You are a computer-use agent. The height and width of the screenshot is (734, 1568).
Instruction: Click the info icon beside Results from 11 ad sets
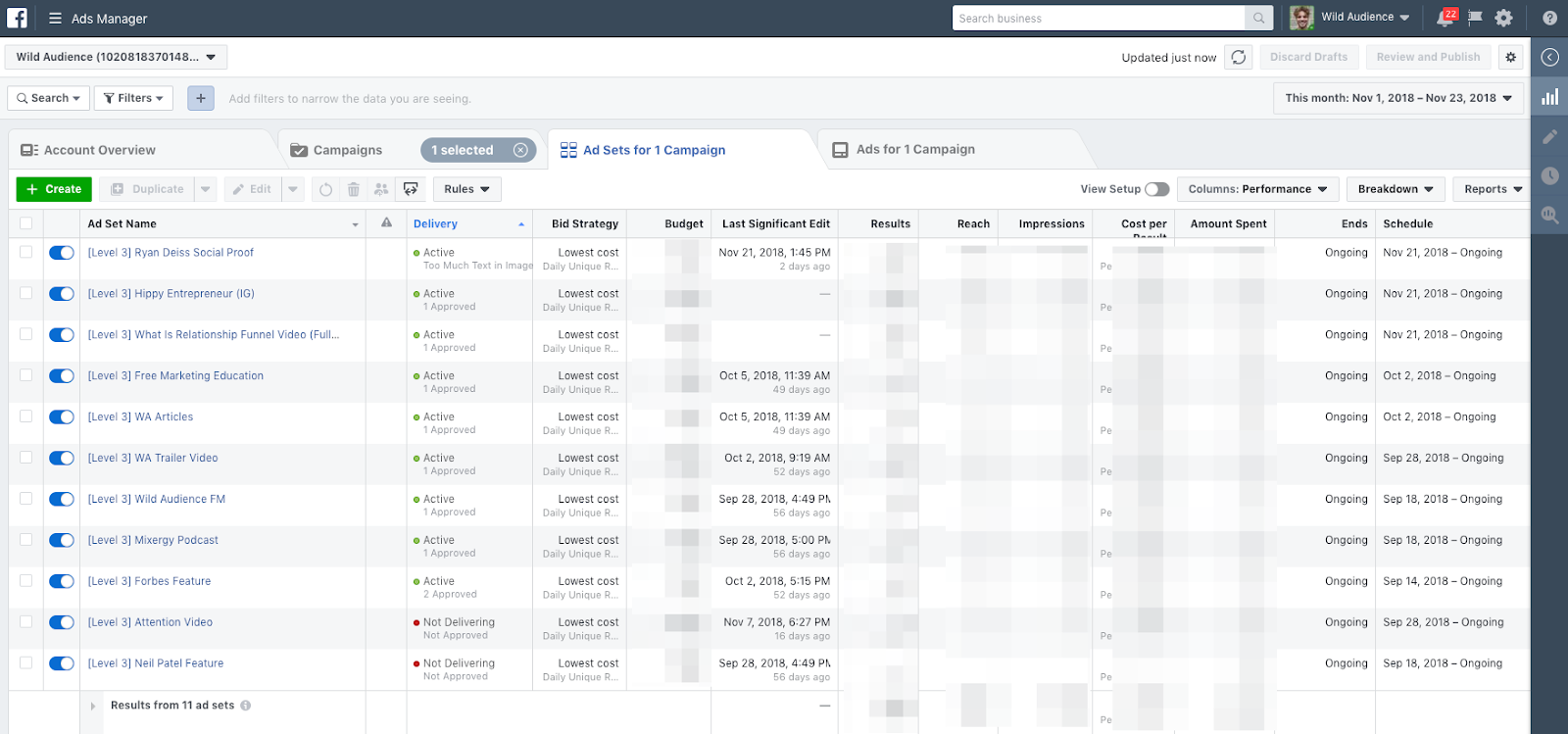[x=245, y=706]
